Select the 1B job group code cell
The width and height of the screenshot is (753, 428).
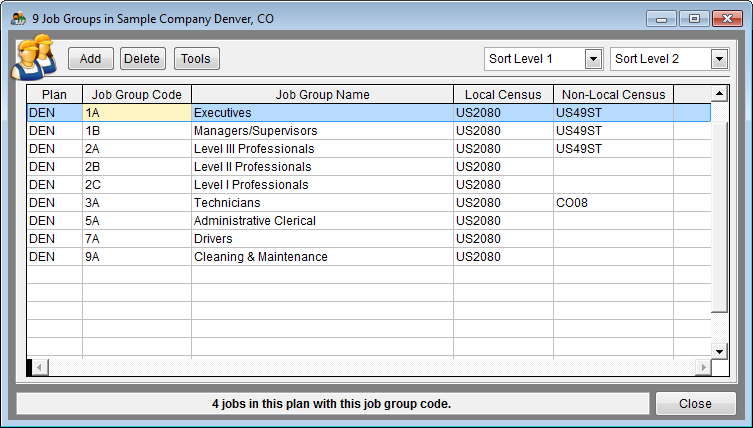point(137,131)
